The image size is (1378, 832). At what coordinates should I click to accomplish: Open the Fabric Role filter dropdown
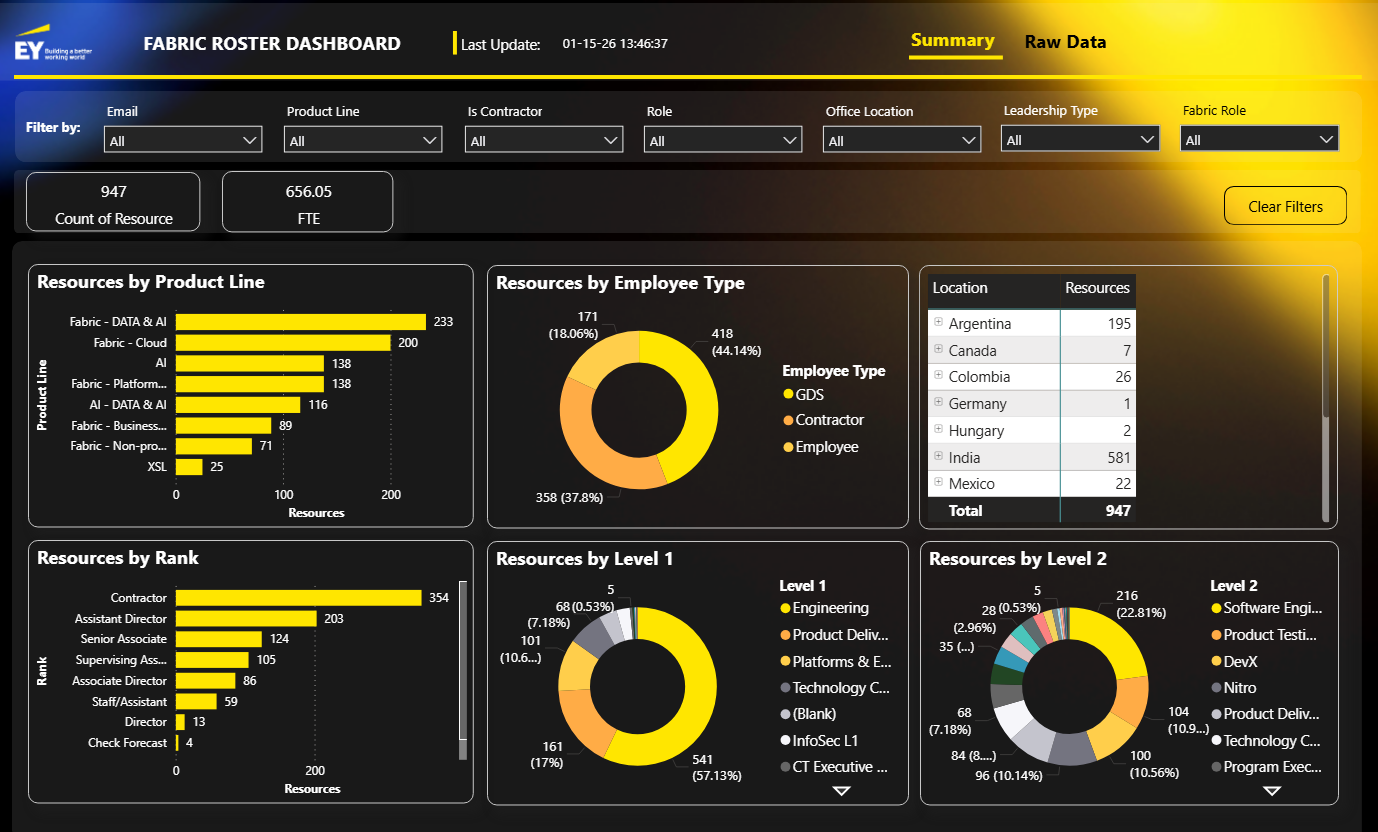pos(1259,139)
